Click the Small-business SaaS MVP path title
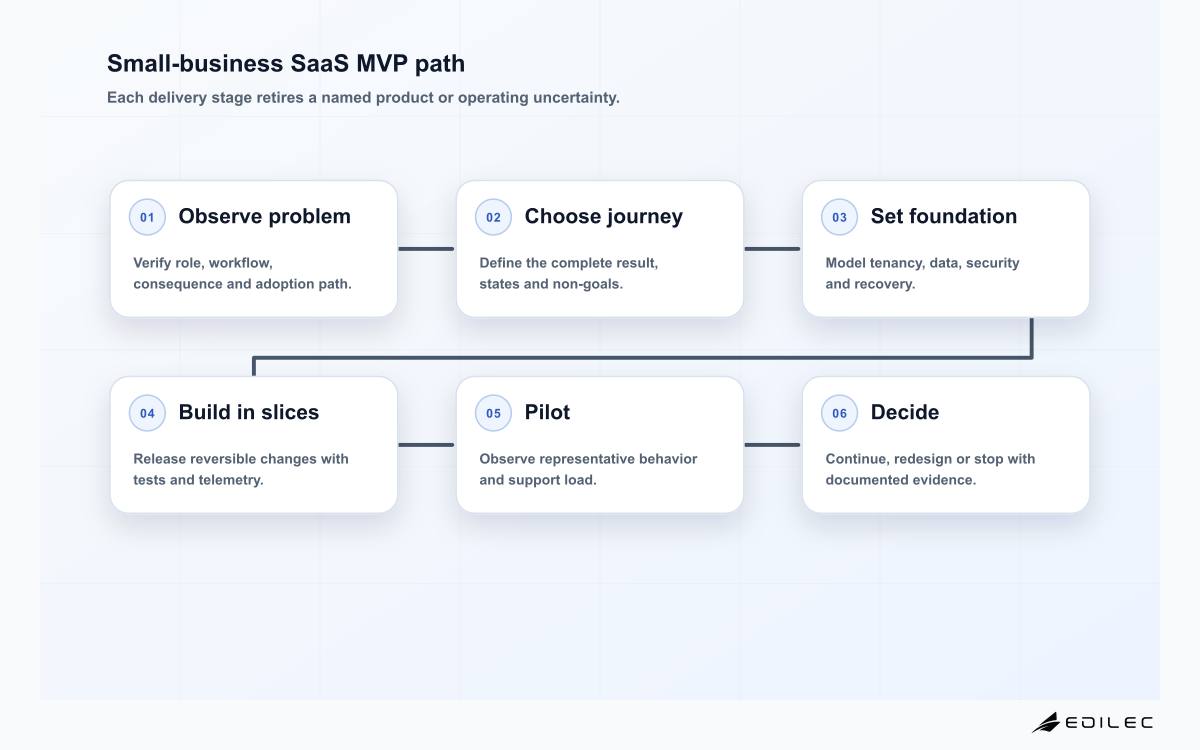Screen dimensions: 1200x750 286,63
